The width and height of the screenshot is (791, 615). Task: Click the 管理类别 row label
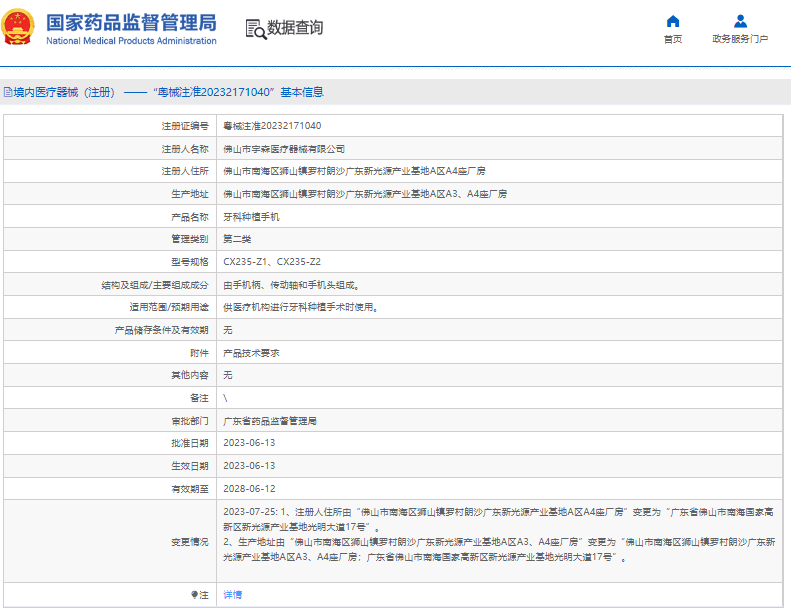[190, 239]
